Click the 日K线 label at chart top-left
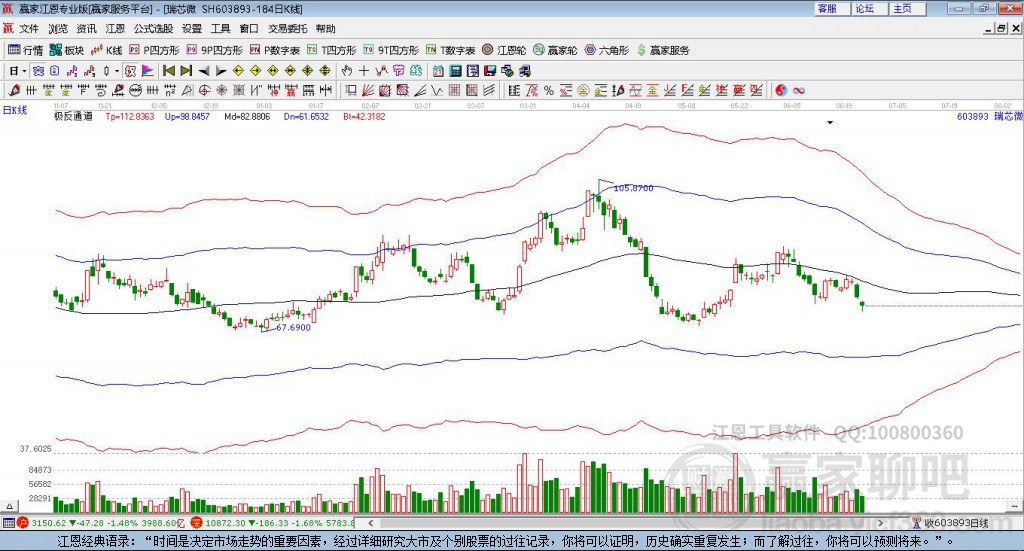 [15, 110]
